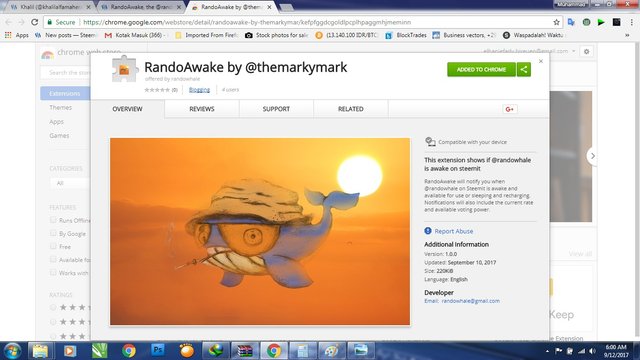Image resolution: width=640 pixels, height=360 pixels.
Task: Click the Report Abuse link
Action: [453, 231]
